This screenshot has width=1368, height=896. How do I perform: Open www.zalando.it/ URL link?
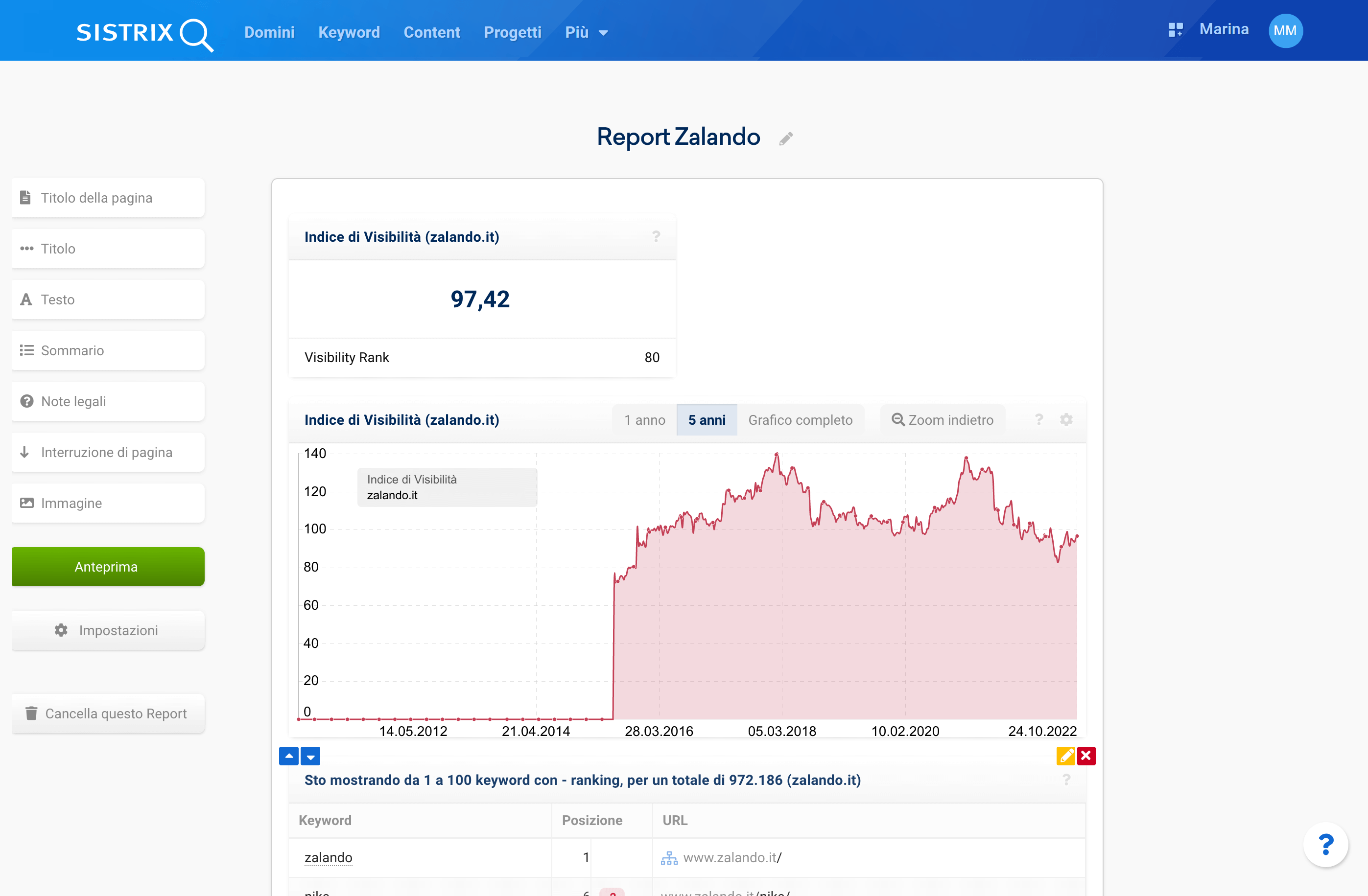tap(732, 857)
